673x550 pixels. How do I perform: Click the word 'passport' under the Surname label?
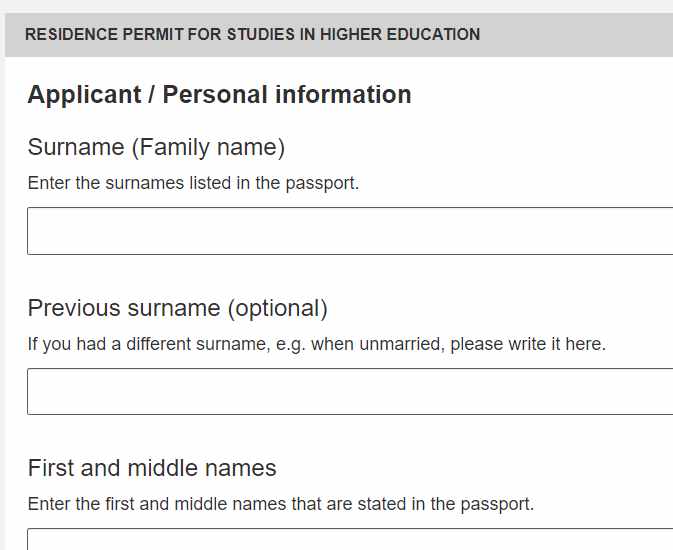point(321,184)
